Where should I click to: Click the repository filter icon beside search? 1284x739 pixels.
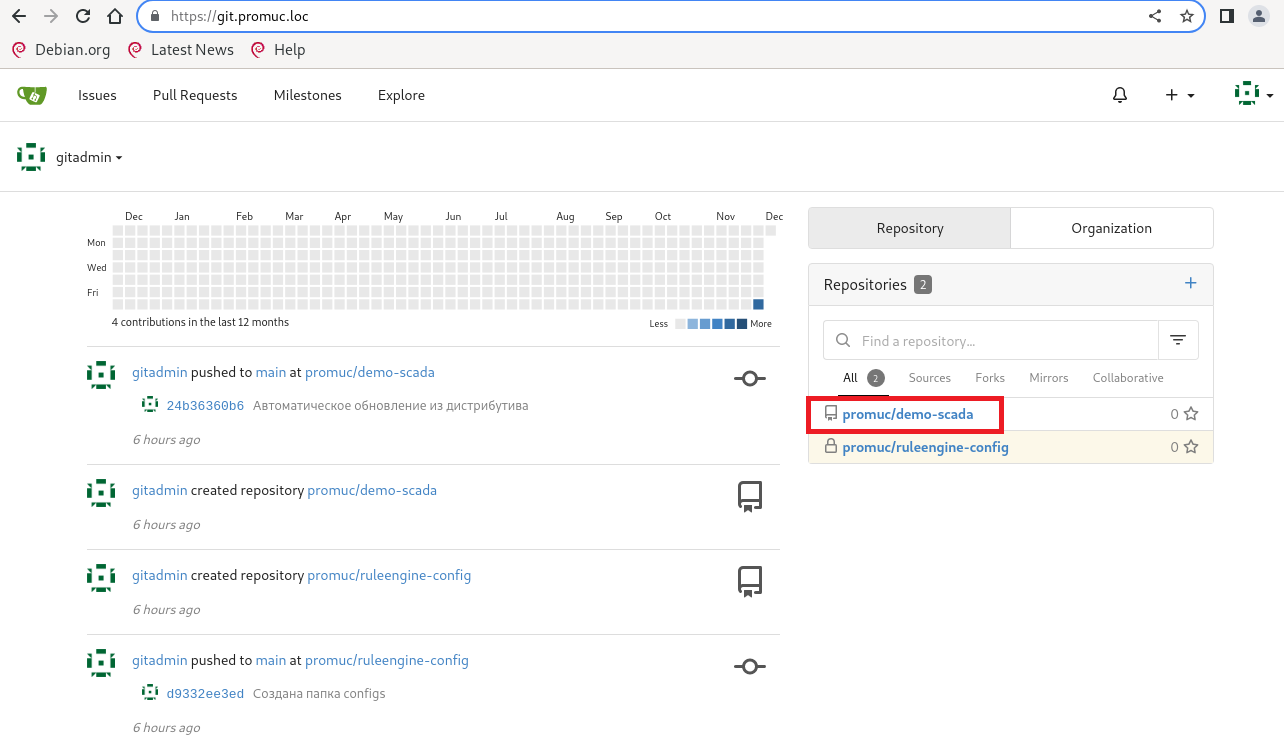pyautogui.click(x=1178, y=341)
